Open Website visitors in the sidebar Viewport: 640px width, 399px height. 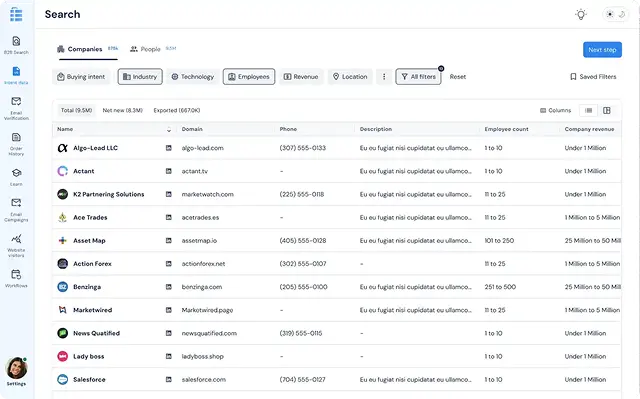pos(16,246)
